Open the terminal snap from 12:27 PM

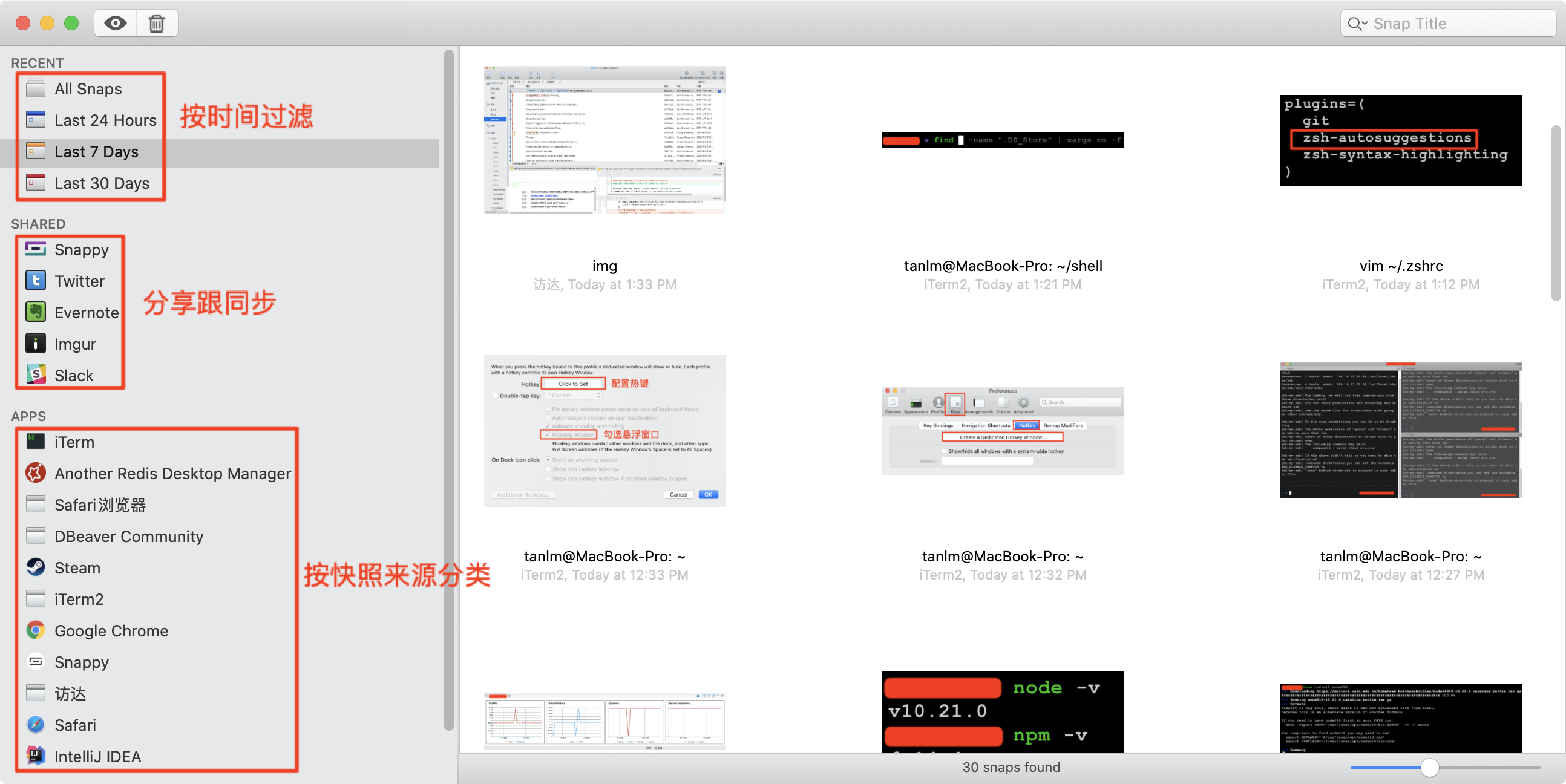(1401, 430)
